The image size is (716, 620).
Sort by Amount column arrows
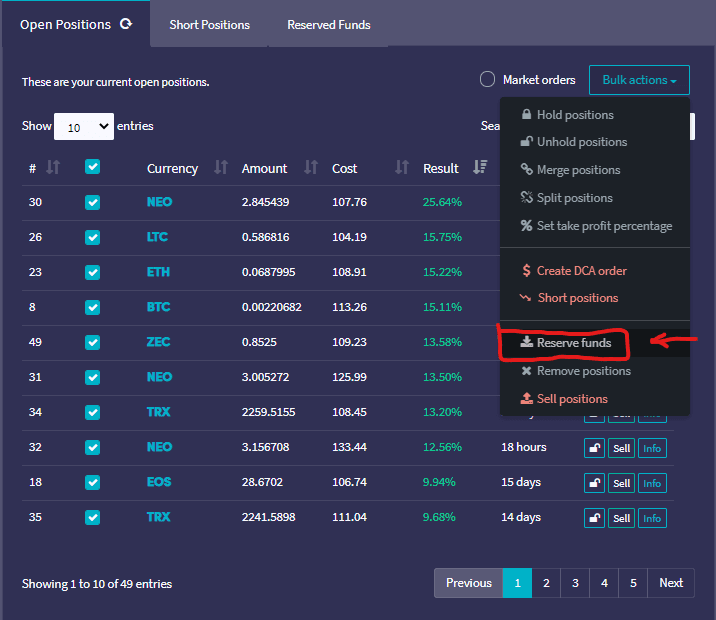tap(311, 168)
